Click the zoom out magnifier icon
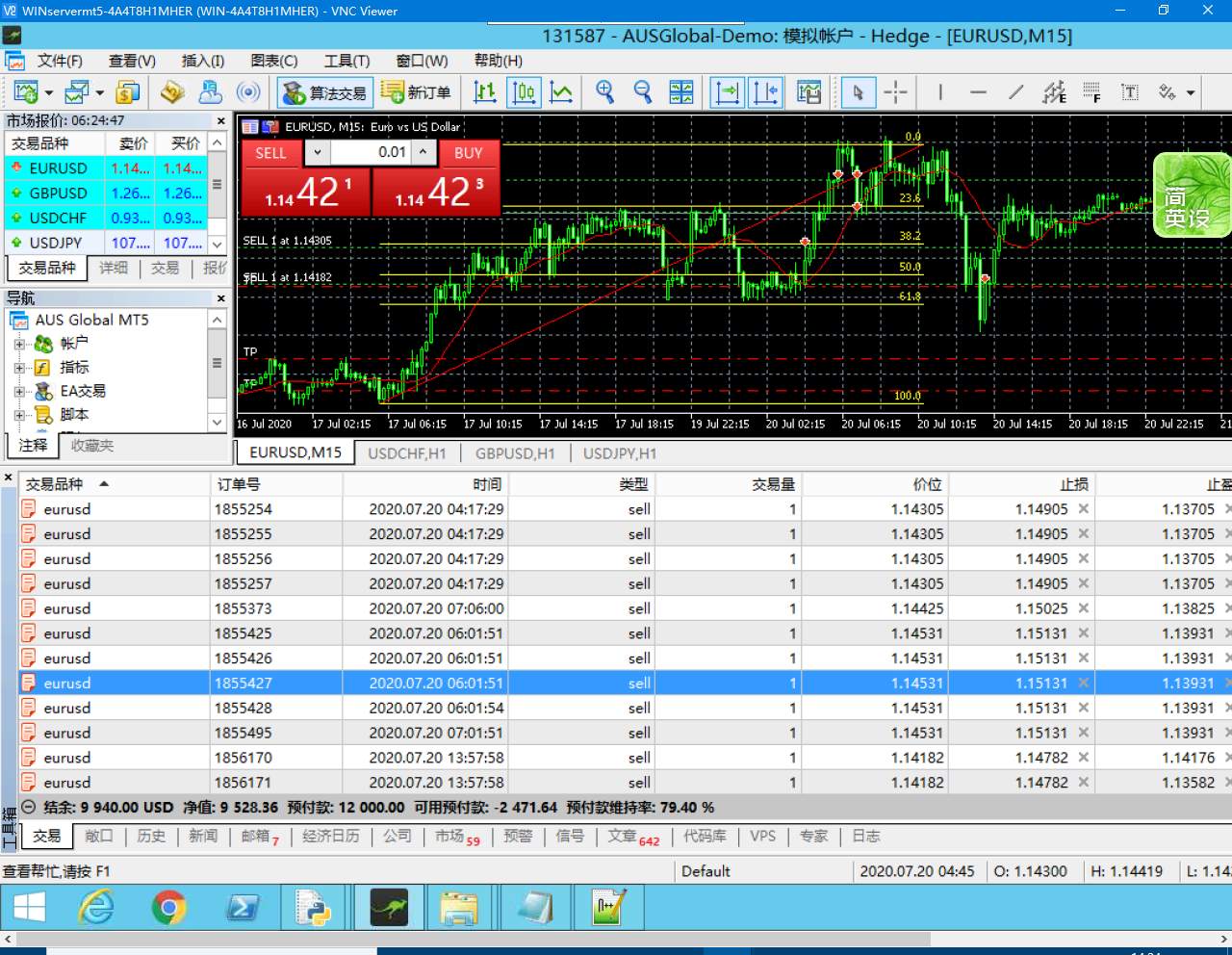 643,92
